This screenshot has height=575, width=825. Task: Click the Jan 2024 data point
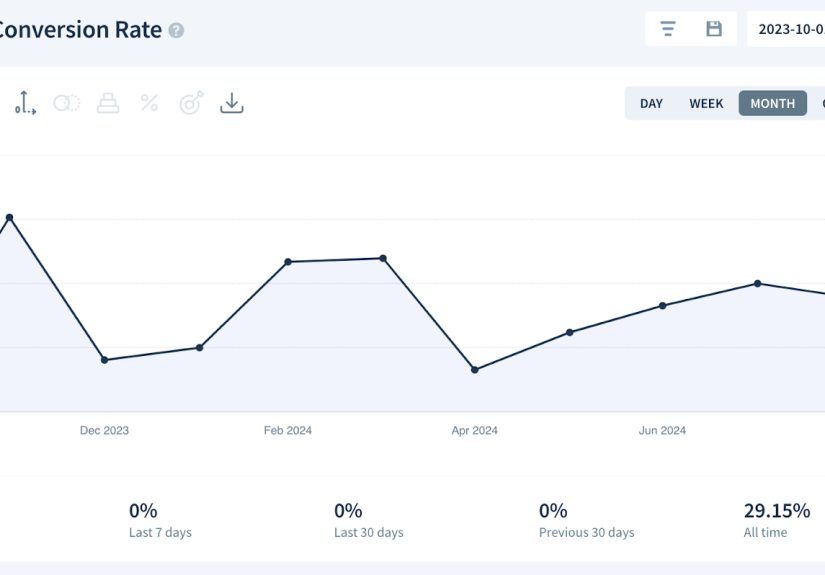(199, 347)
